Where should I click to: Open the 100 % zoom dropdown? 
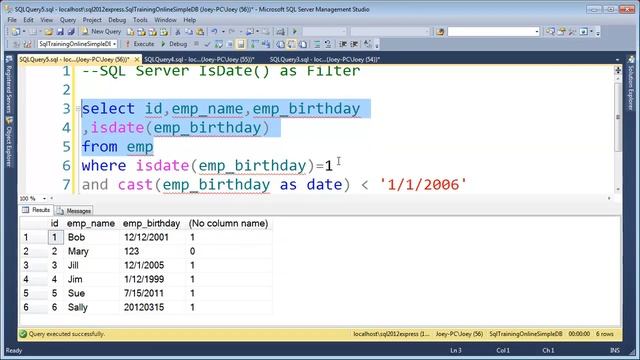click(44, 198)
